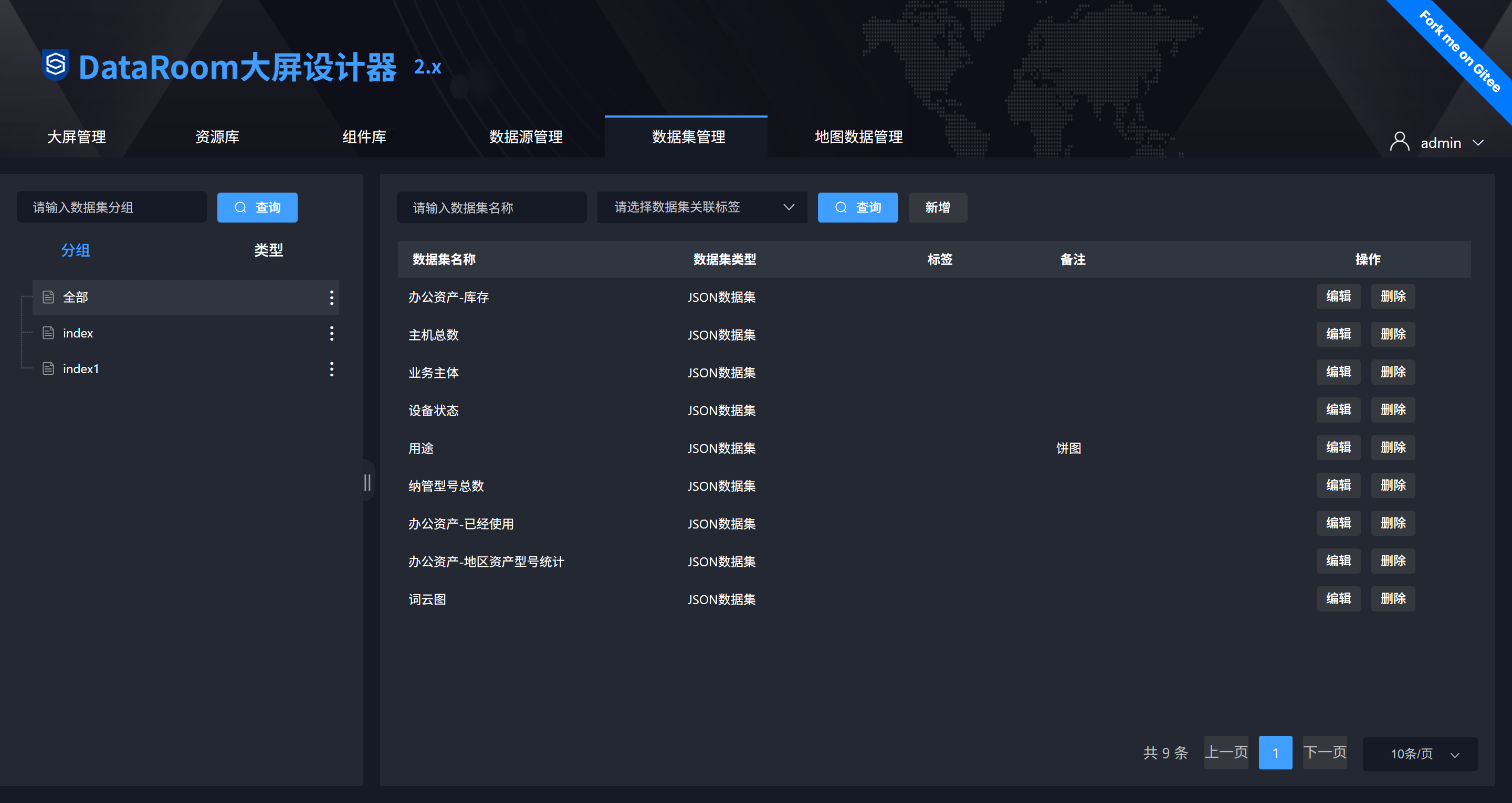Click the admin user avatar icon
The width and height of the screenshot is (1512, 803).
tap(1399, 142)
